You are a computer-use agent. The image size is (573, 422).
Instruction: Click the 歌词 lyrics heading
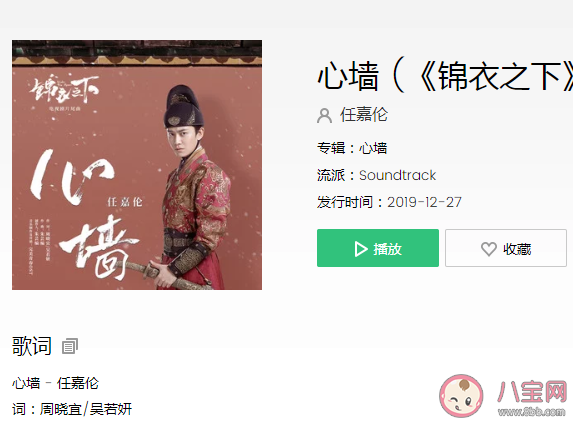point(32,346)
